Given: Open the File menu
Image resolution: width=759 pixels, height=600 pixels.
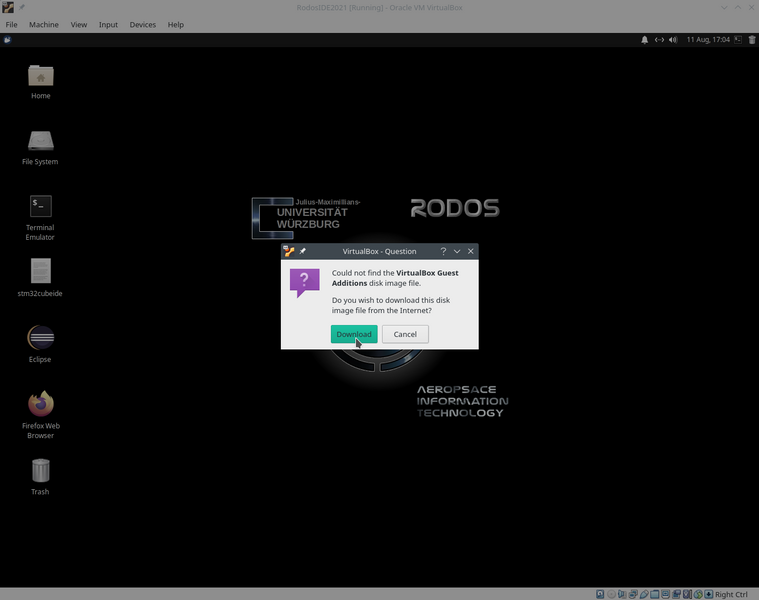Looking at the screenshot, I should click(12, 24).
